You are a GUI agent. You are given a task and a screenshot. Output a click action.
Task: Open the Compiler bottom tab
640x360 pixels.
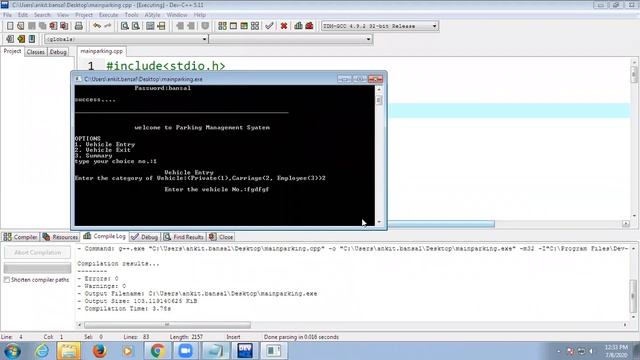pyautogui.click(x=20, y=237)
